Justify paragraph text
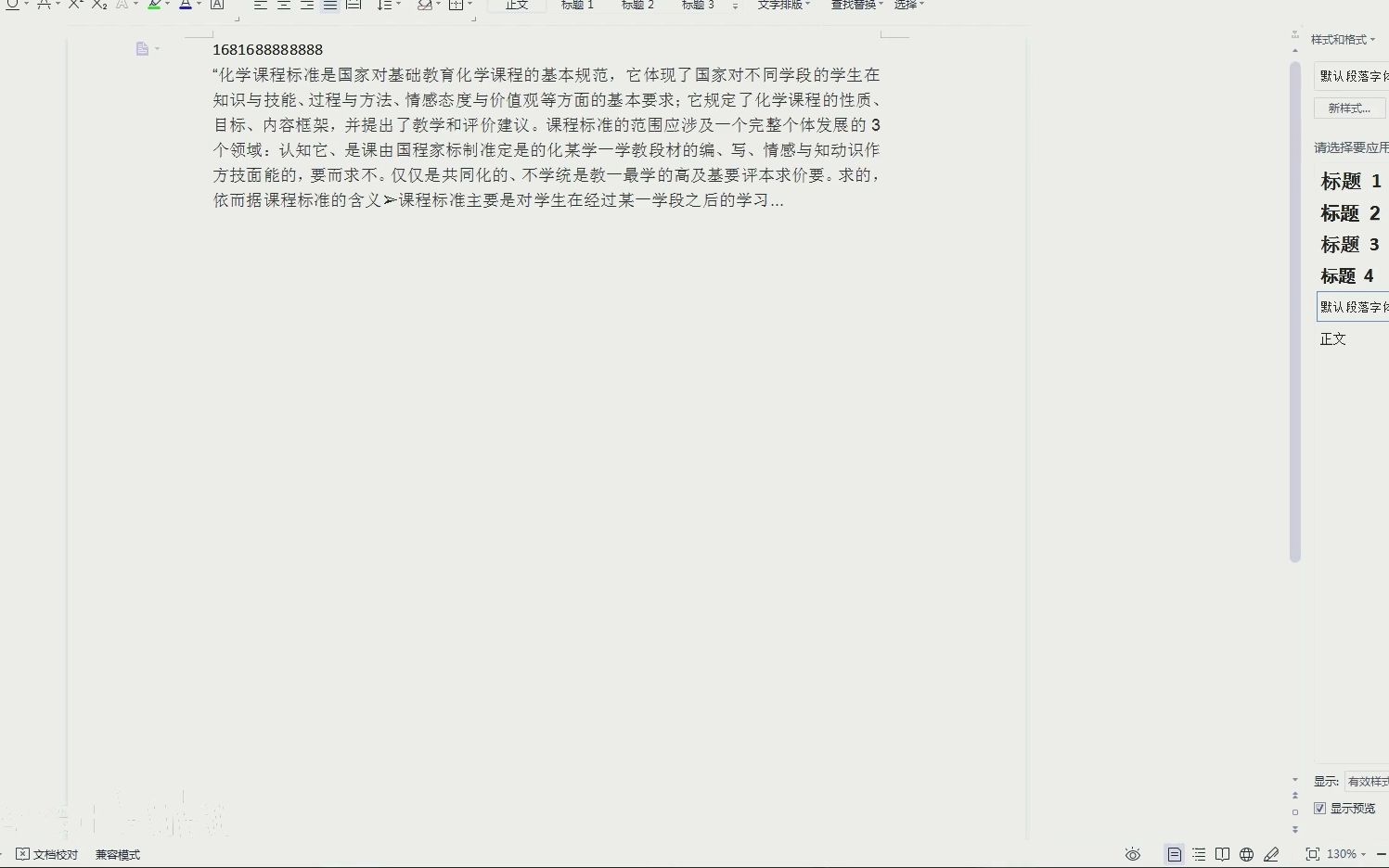Screen dimensions: 1389x868 [x=330, y=4]
